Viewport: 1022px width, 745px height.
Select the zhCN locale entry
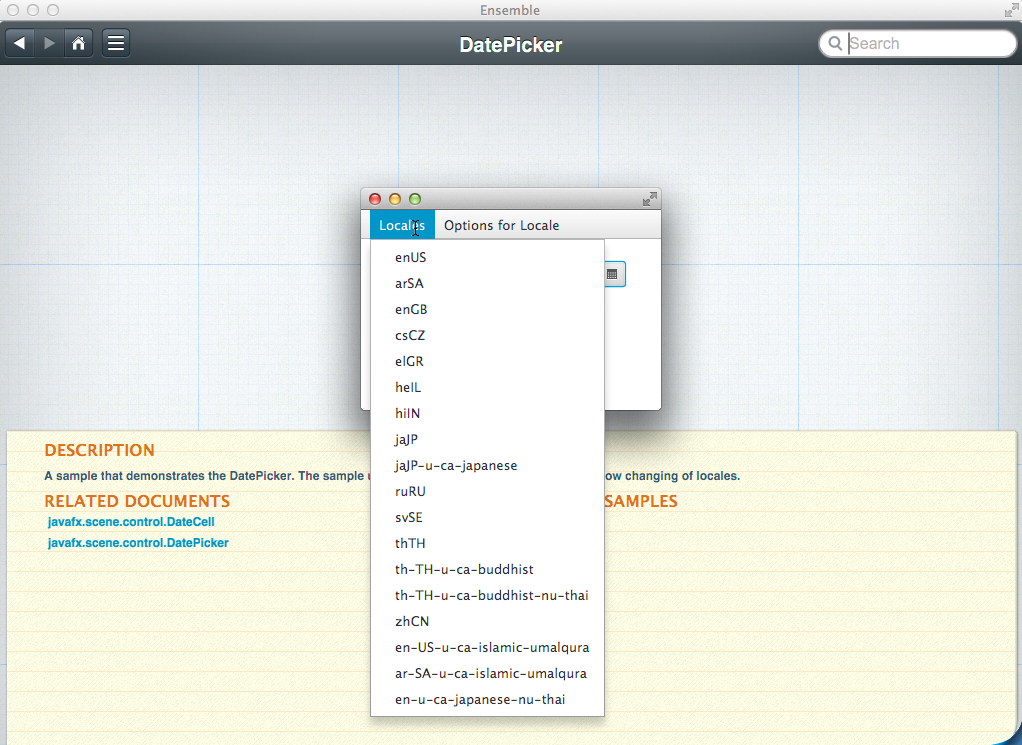tap(412, 621)
